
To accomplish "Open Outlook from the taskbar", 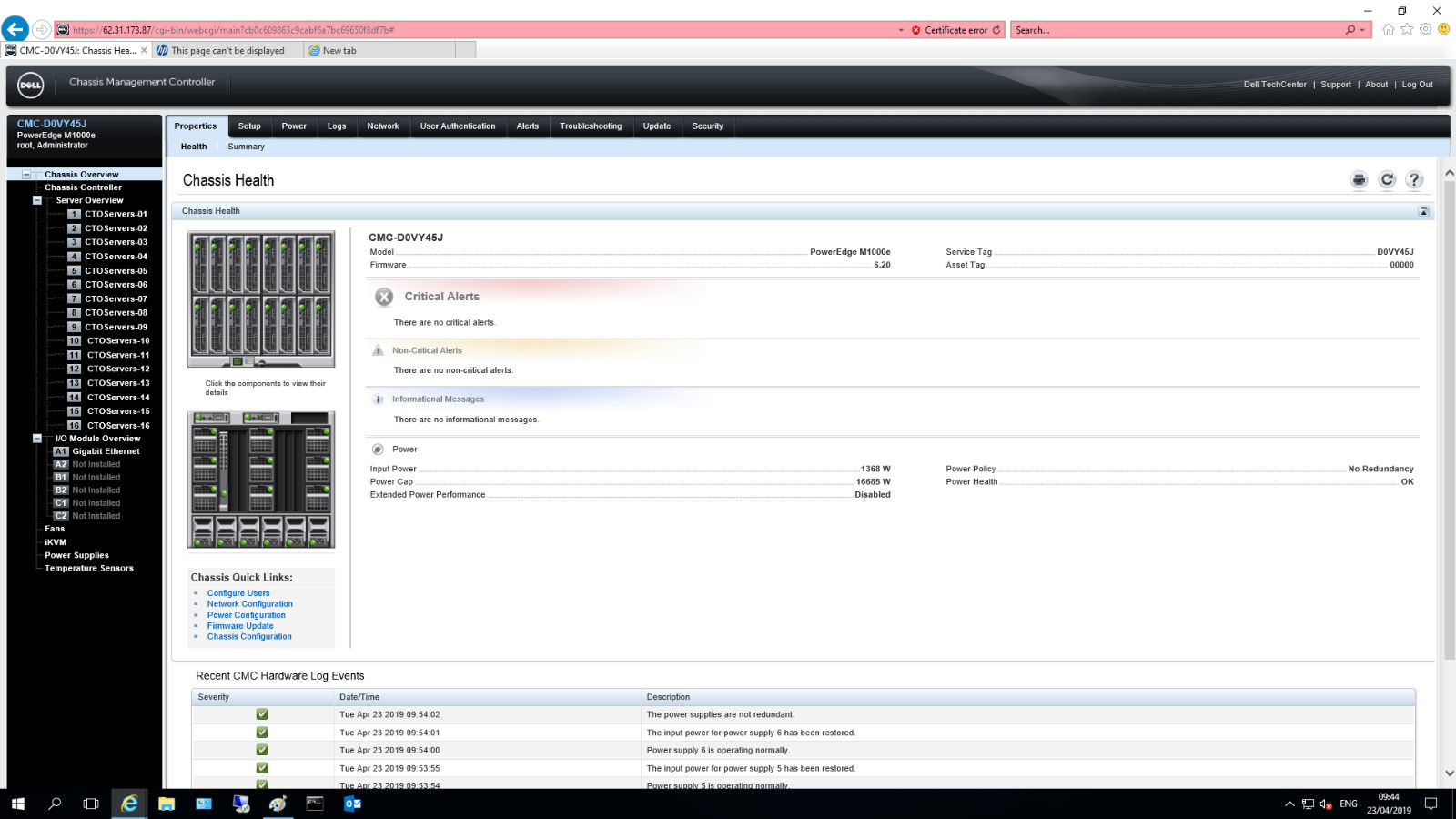I will pyautogui.click(x=352, y=804).
